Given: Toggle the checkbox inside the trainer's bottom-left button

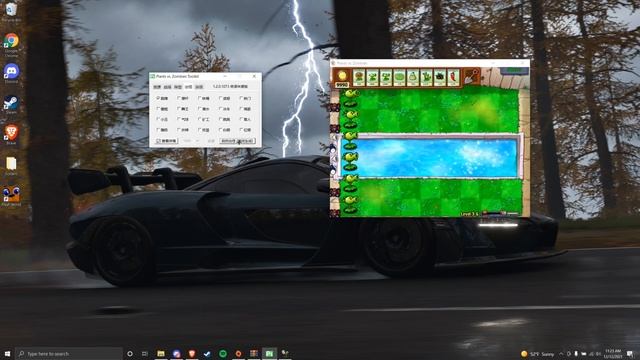Looking at the screenshot, I should point(159,141).
